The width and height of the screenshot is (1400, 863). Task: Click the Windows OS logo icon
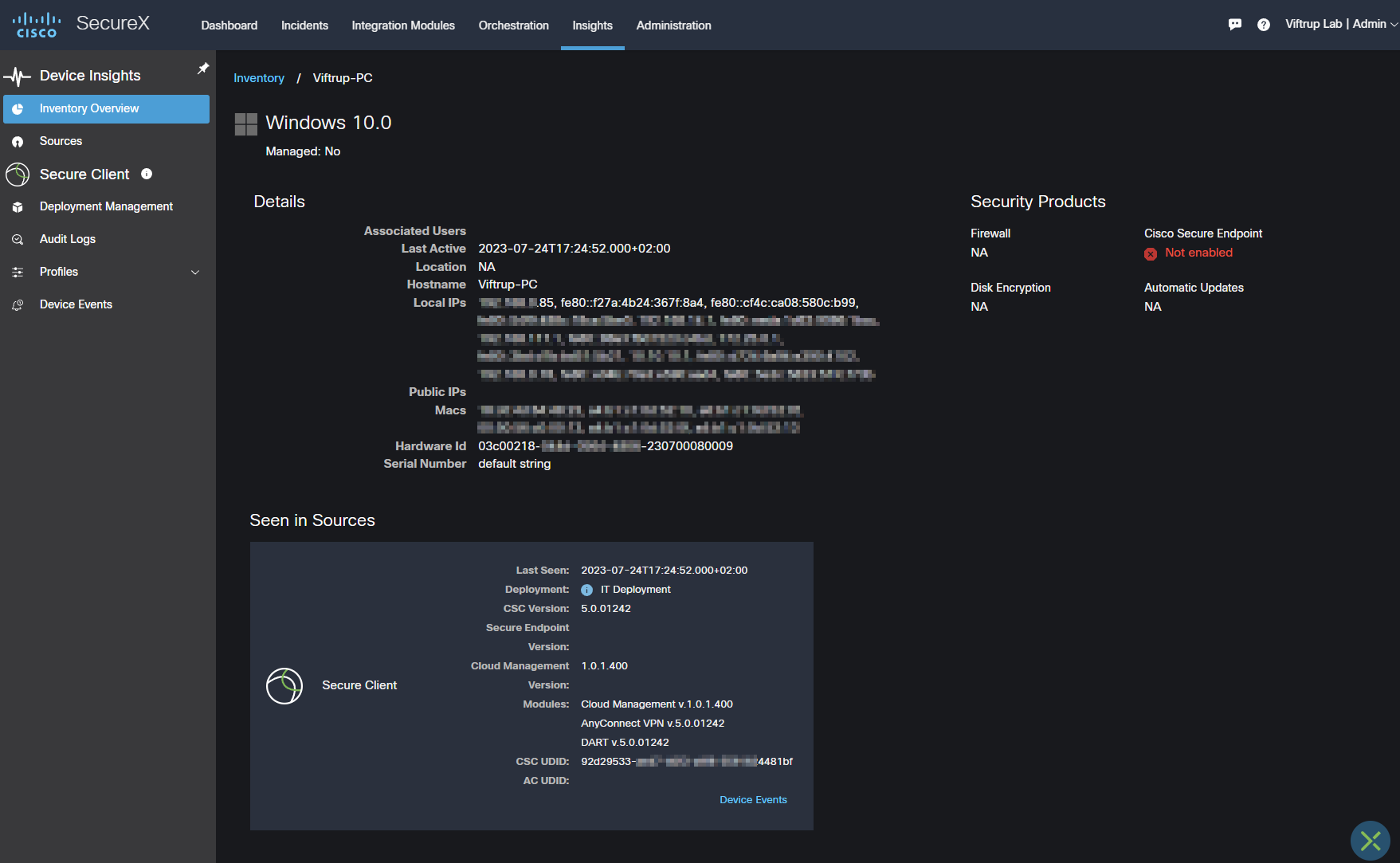pos(245,124)
